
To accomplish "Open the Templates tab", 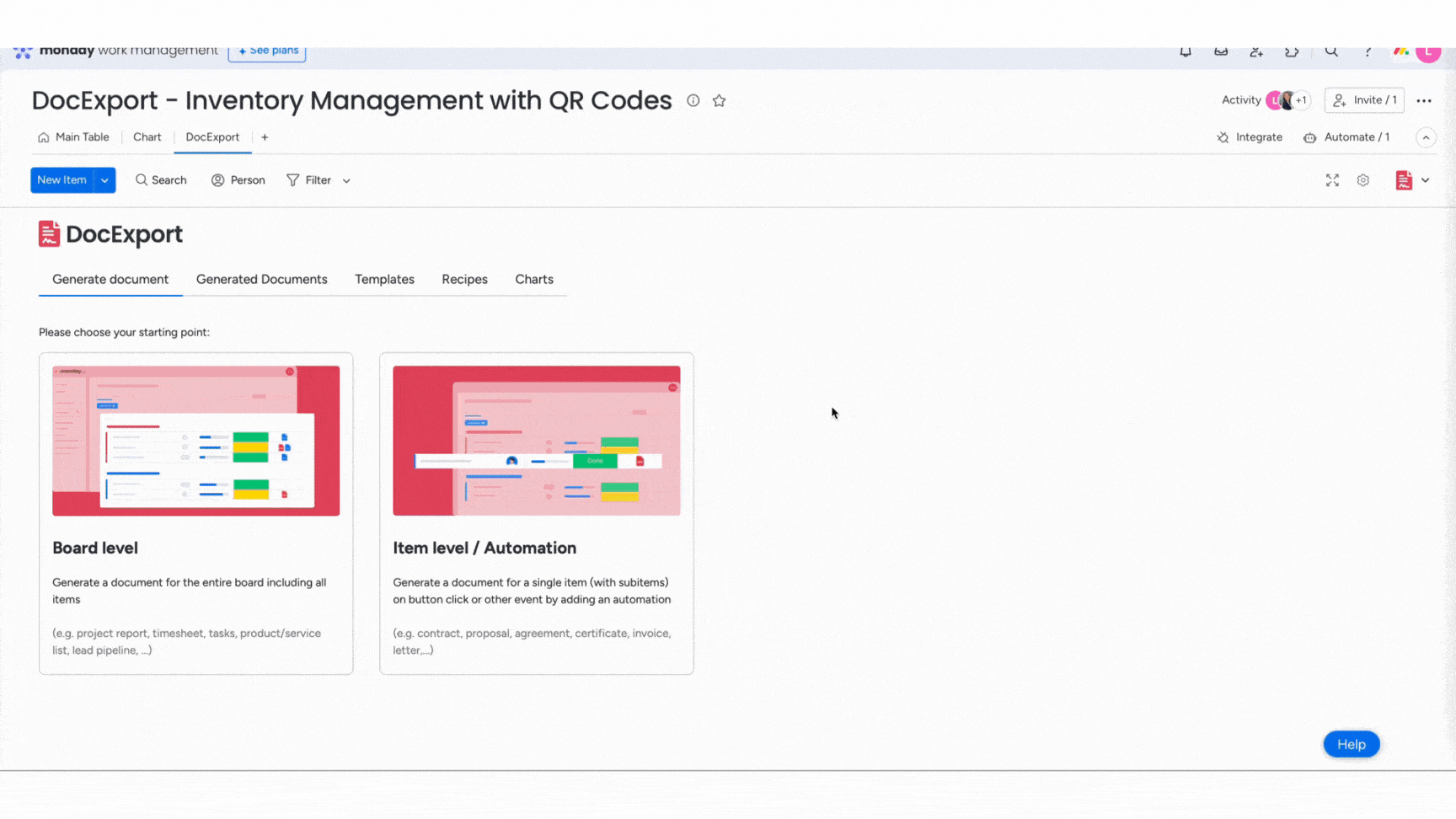I will (x=384, y=280).
